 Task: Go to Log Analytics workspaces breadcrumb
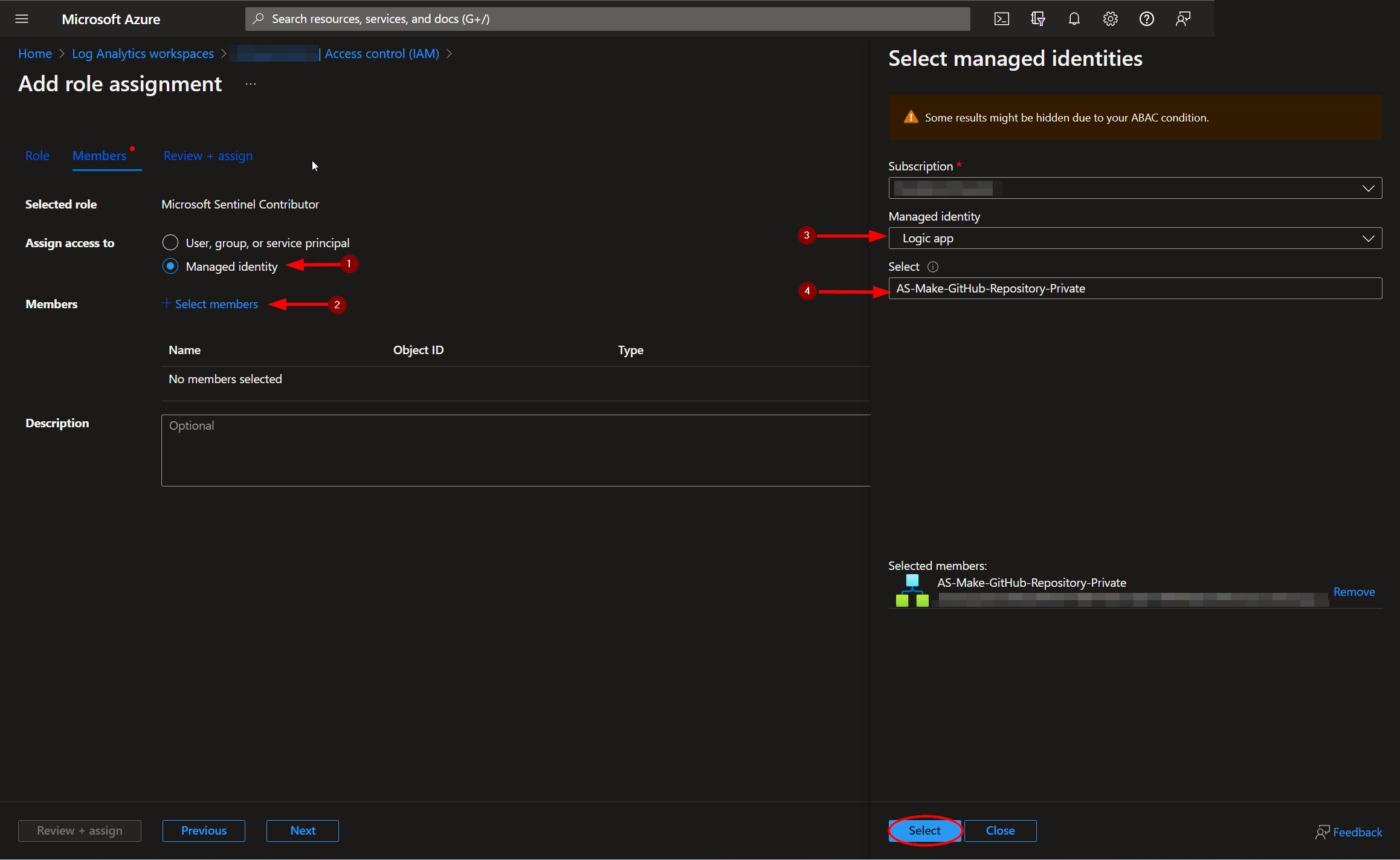pos(143,54)
